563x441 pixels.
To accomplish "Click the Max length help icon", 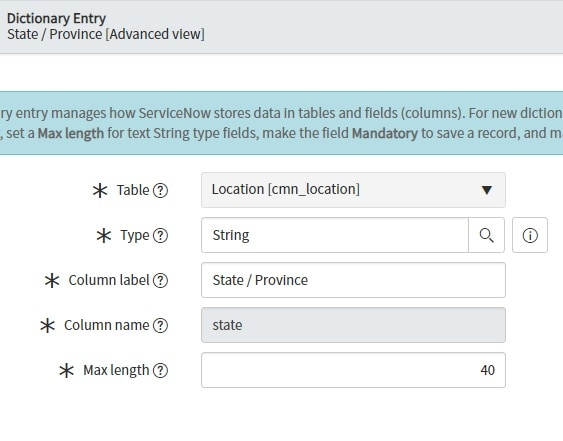I will coord(160,370).
